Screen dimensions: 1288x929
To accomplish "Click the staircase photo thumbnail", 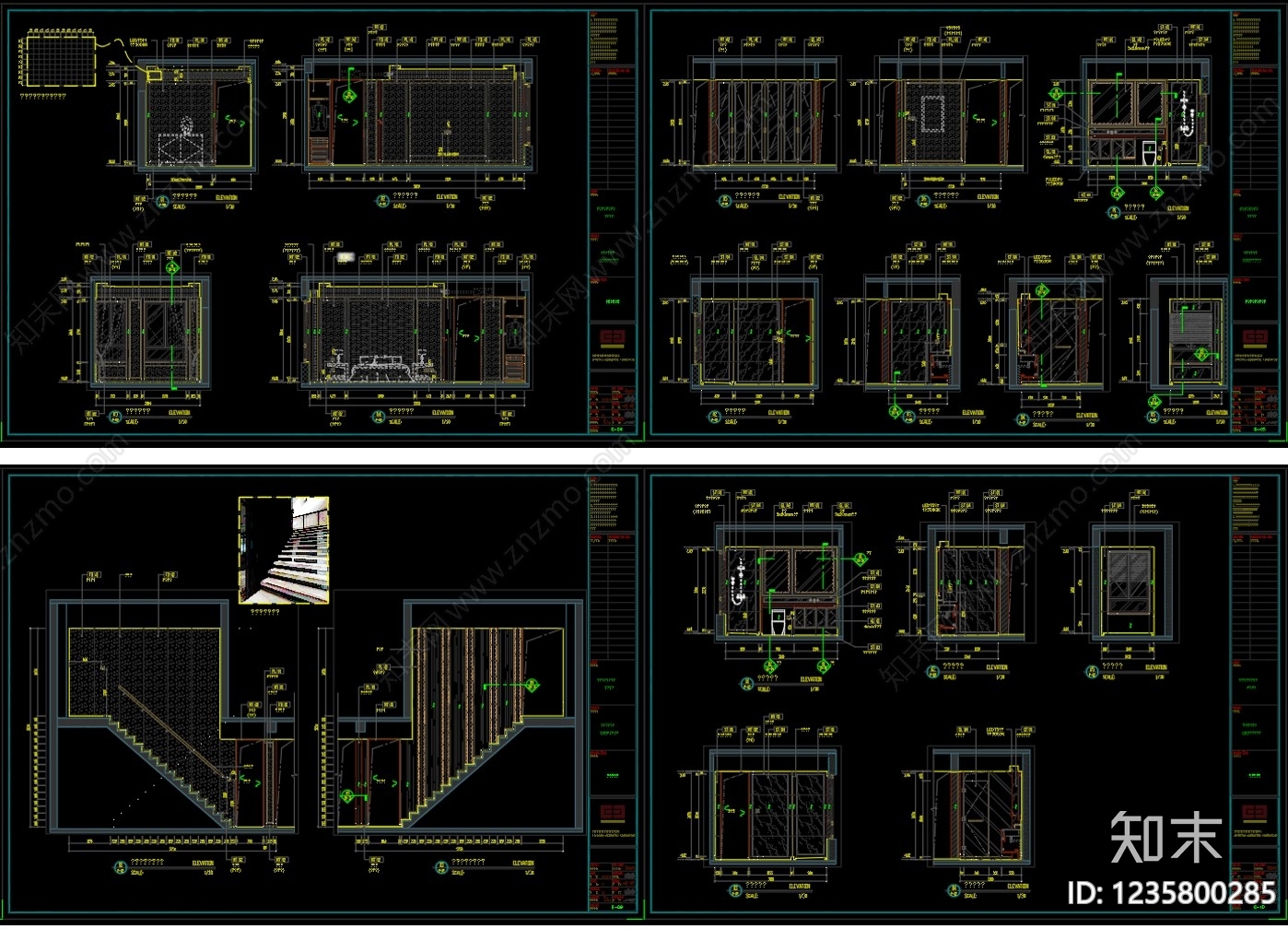I will (x=284, y=550).
